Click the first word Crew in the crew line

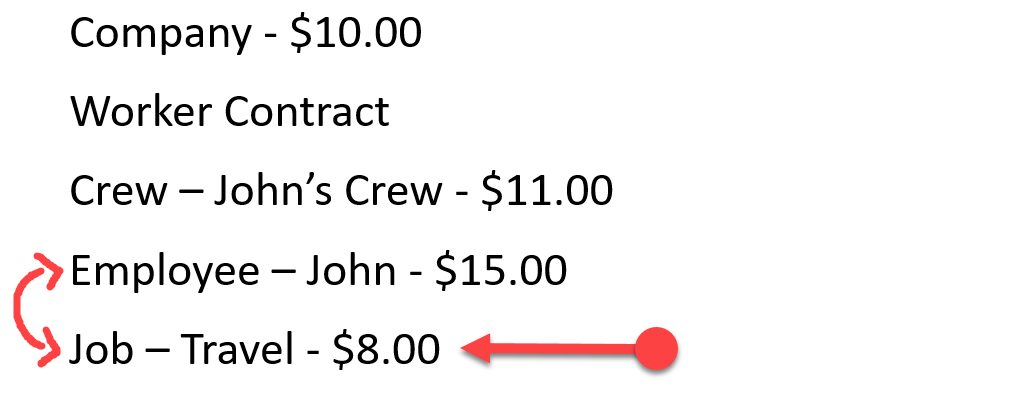click(x=119, y=191)
